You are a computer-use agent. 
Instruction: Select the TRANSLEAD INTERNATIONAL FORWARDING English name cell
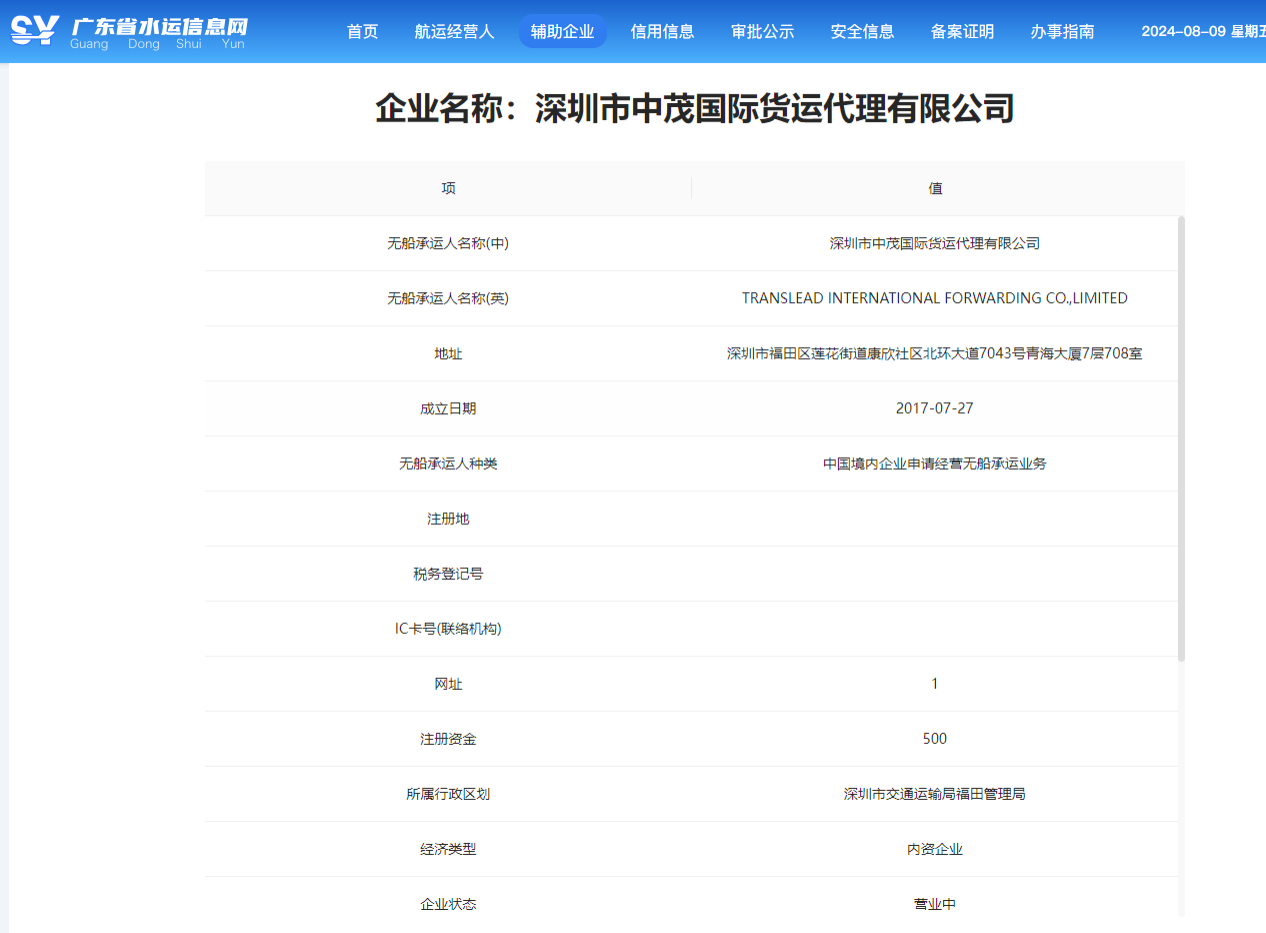pyautogui.click(x=934, y=298)
